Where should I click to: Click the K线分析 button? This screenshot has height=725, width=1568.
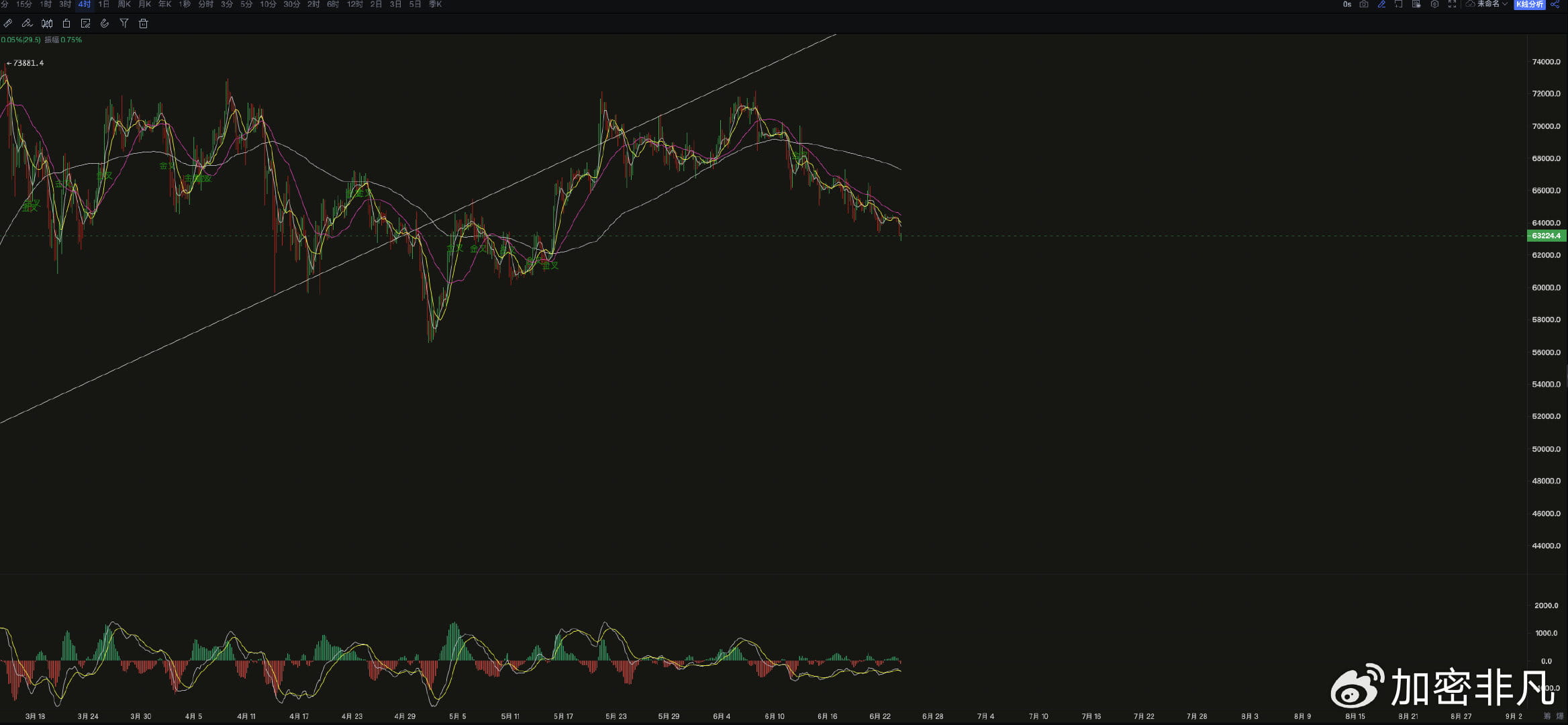1529,4
